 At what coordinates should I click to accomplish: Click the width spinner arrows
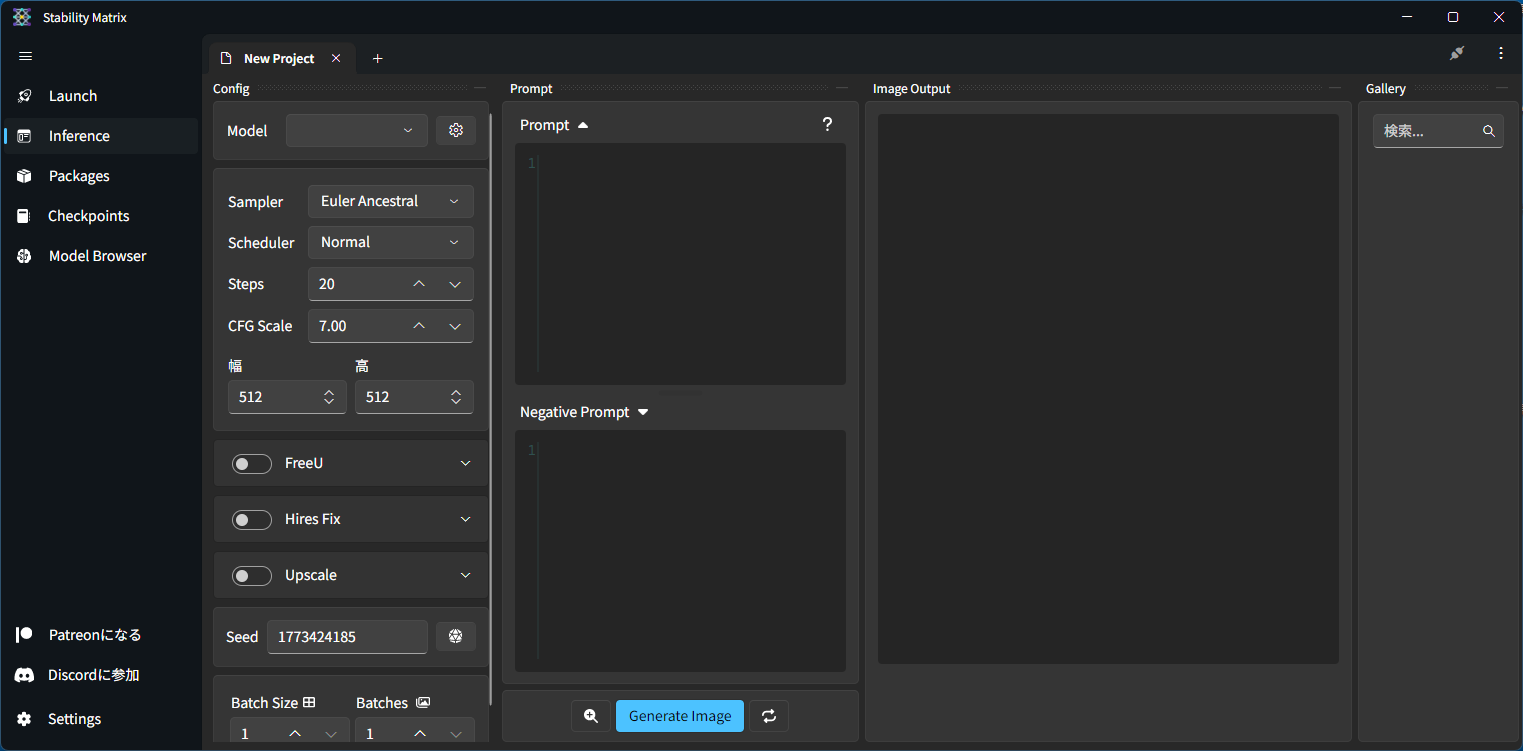click(329, 397)
